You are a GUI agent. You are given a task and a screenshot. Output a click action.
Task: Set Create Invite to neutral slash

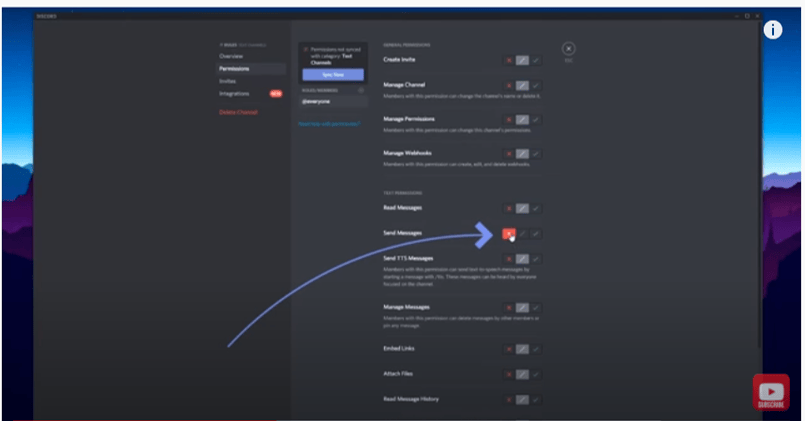coord(522,61)
